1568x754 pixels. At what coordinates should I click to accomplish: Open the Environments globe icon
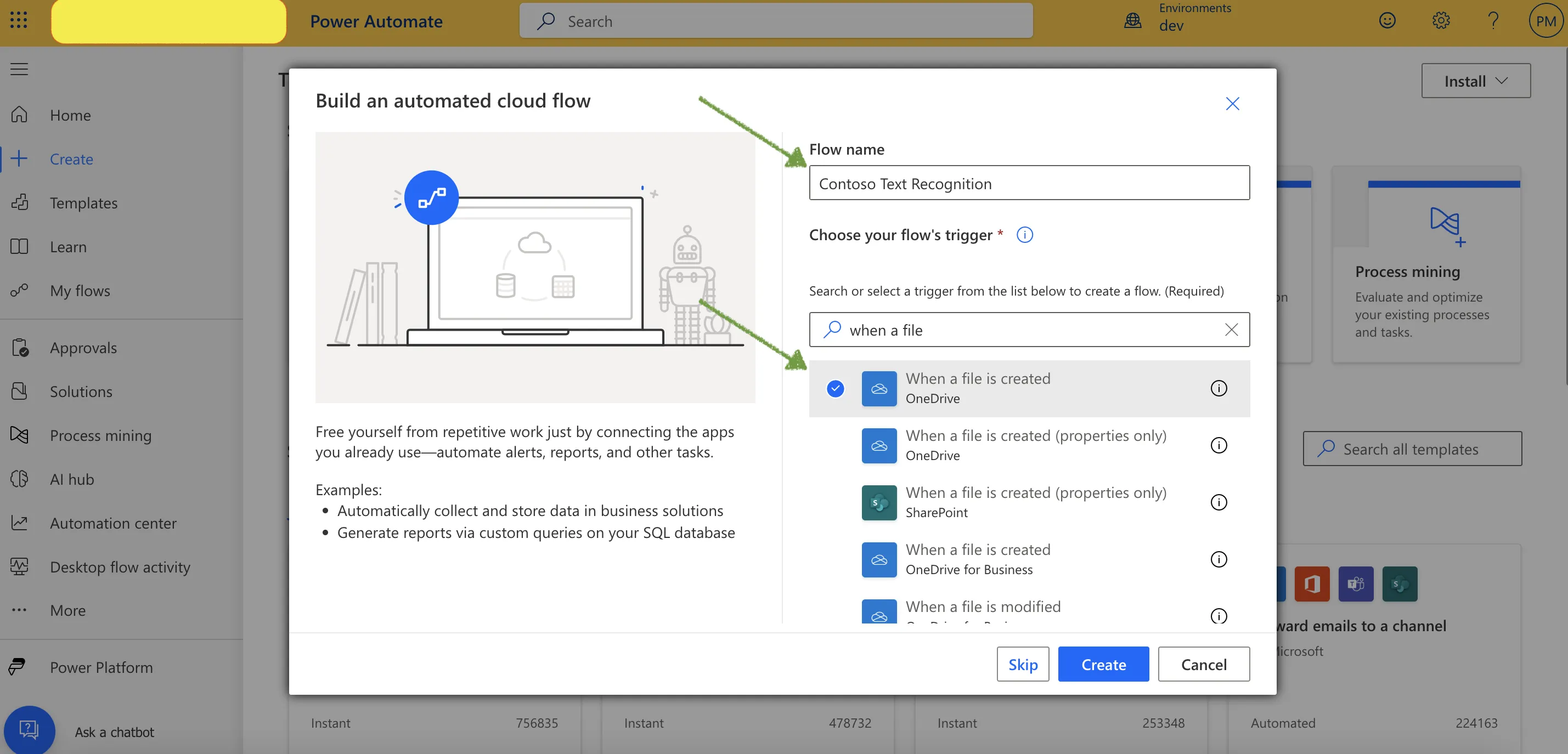pyautogui.click(x=1132, y=21)
